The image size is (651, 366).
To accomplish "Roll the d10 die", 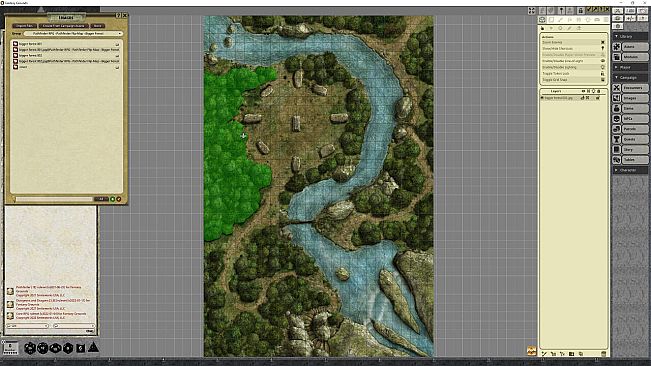I will [x=55, y=348].
